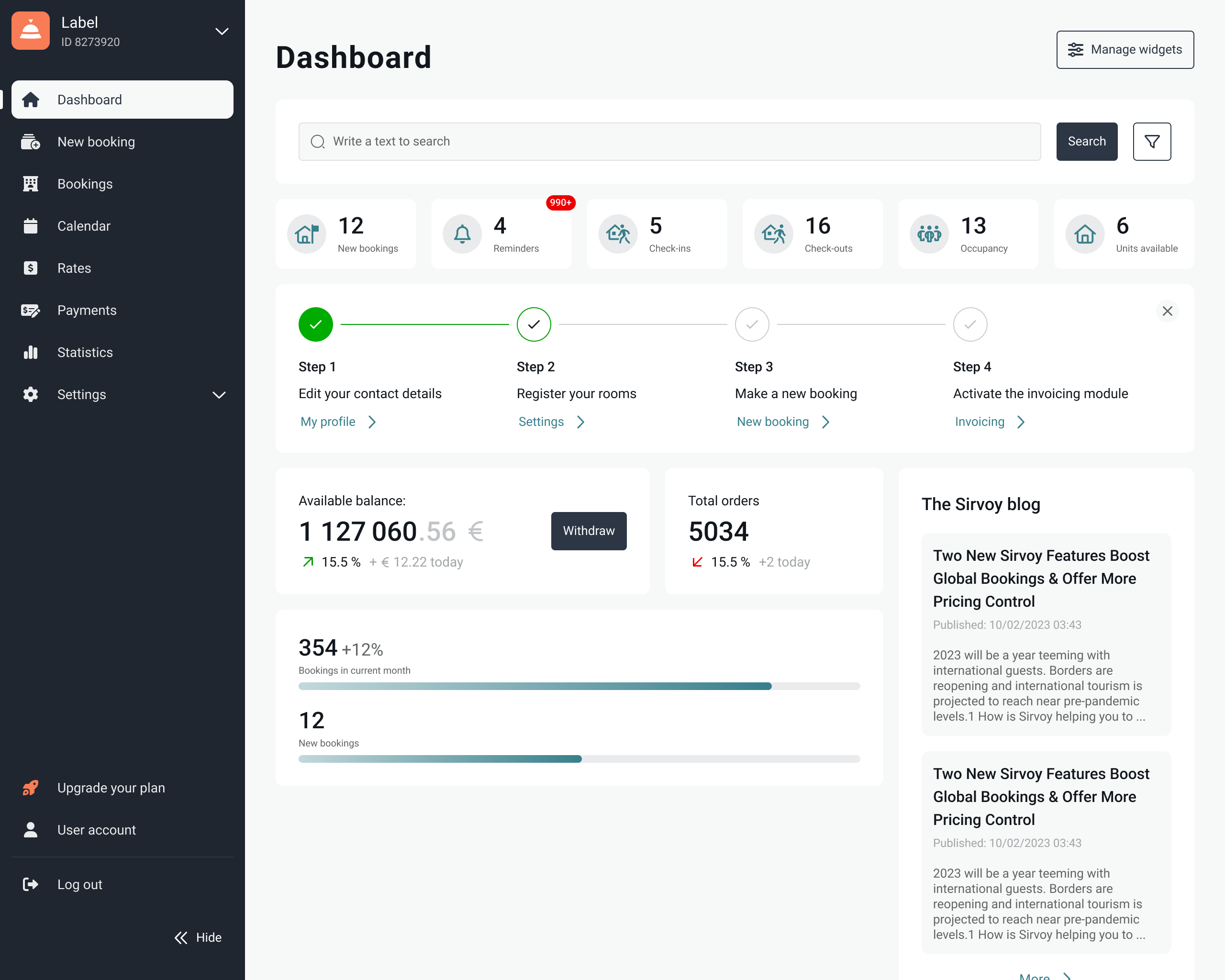Viewport: 1225px width, 980px height.
Task: Open the Invoicing link chevron
Action: click(1021, 422)
